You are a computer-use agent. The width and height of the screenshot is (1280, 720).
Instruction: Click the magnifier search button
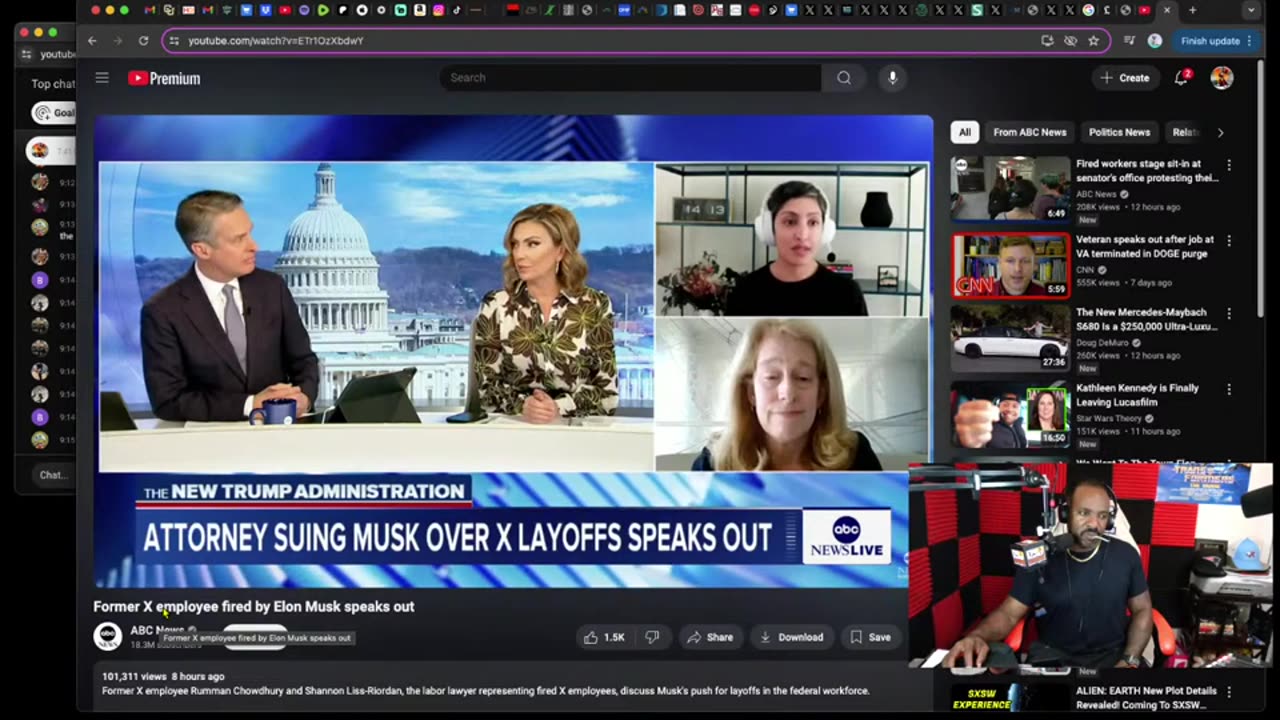[844, 78]
